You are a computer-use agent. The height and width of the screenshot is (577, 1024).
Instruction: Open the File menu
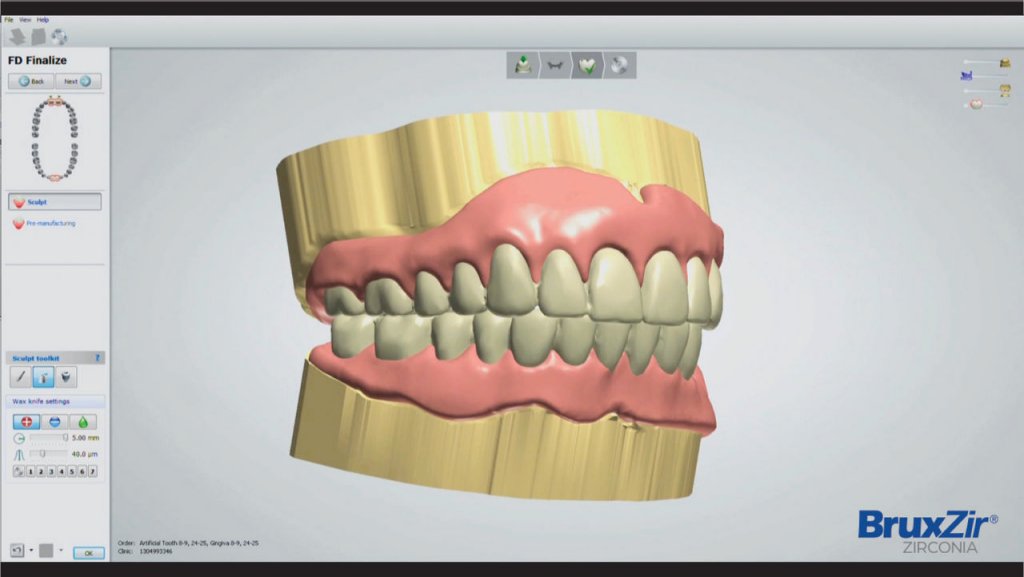point(10,19)
